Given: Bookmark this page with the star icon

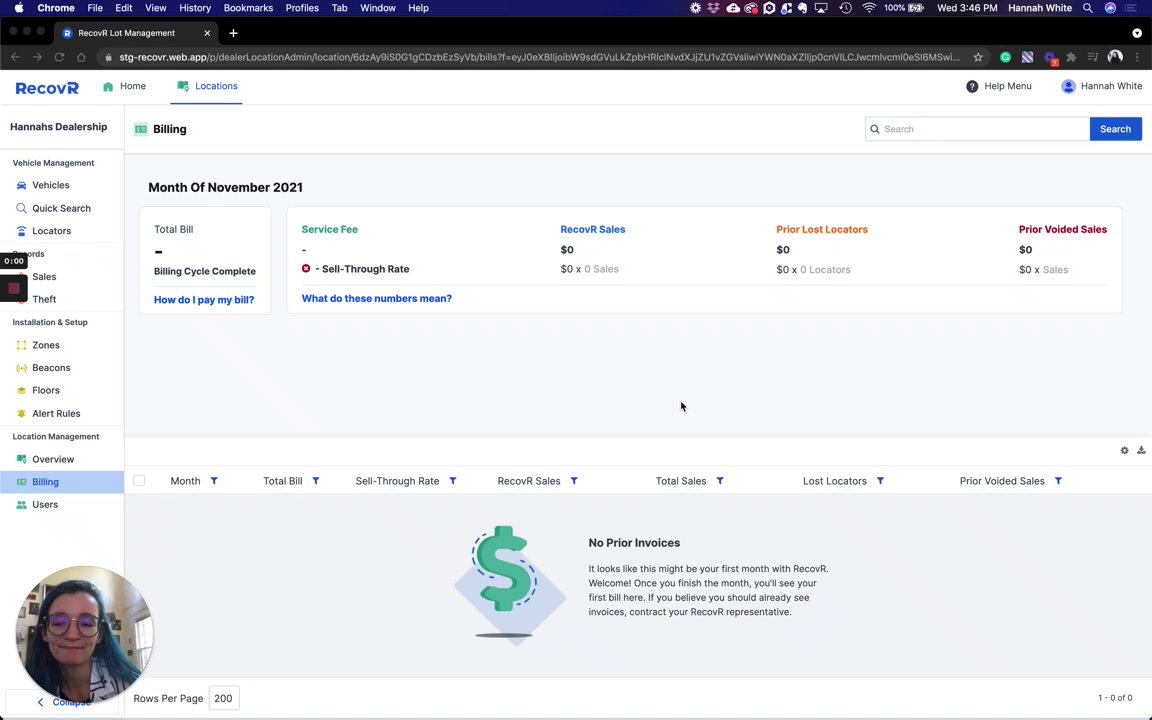Looking at the screenshot, I should 978,57.
